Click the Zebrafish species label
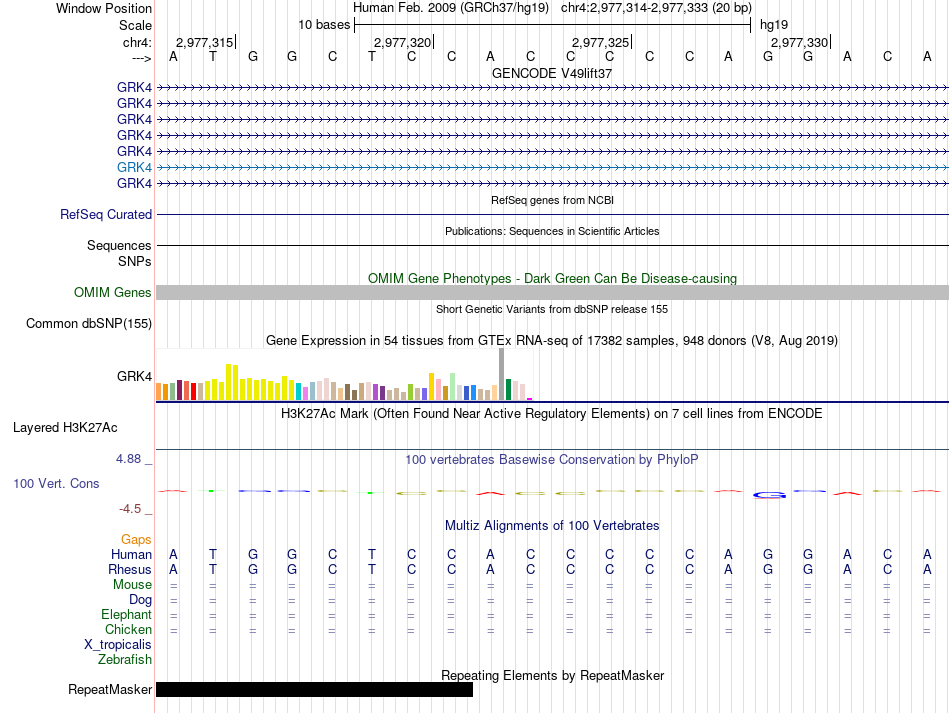The image size is (950, 713). (125, 660)
